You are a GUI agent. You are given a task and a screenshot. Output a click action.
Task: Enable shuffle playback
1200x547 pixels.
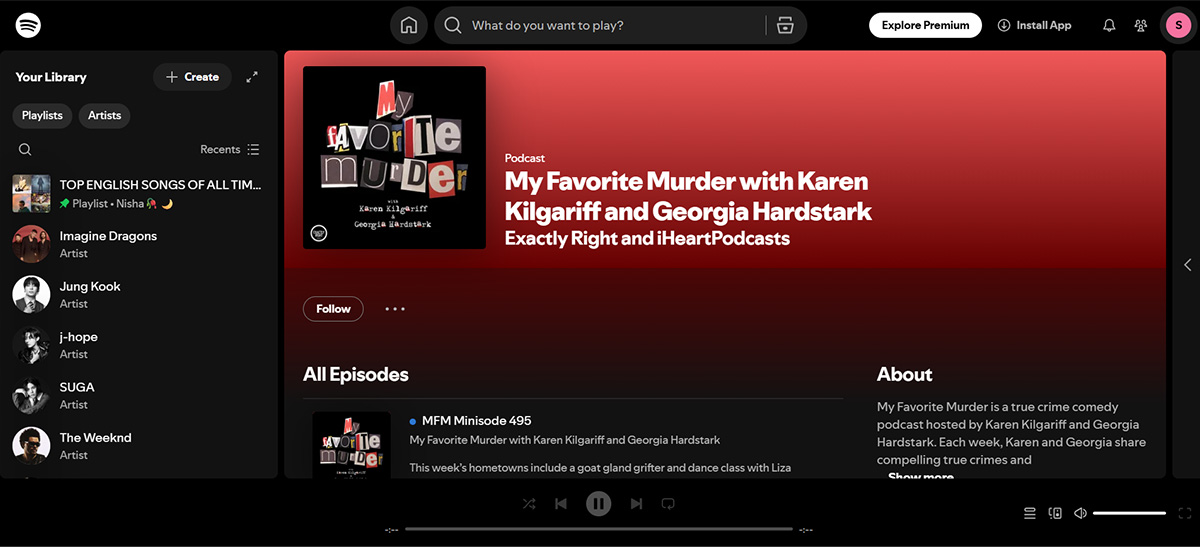529,503
